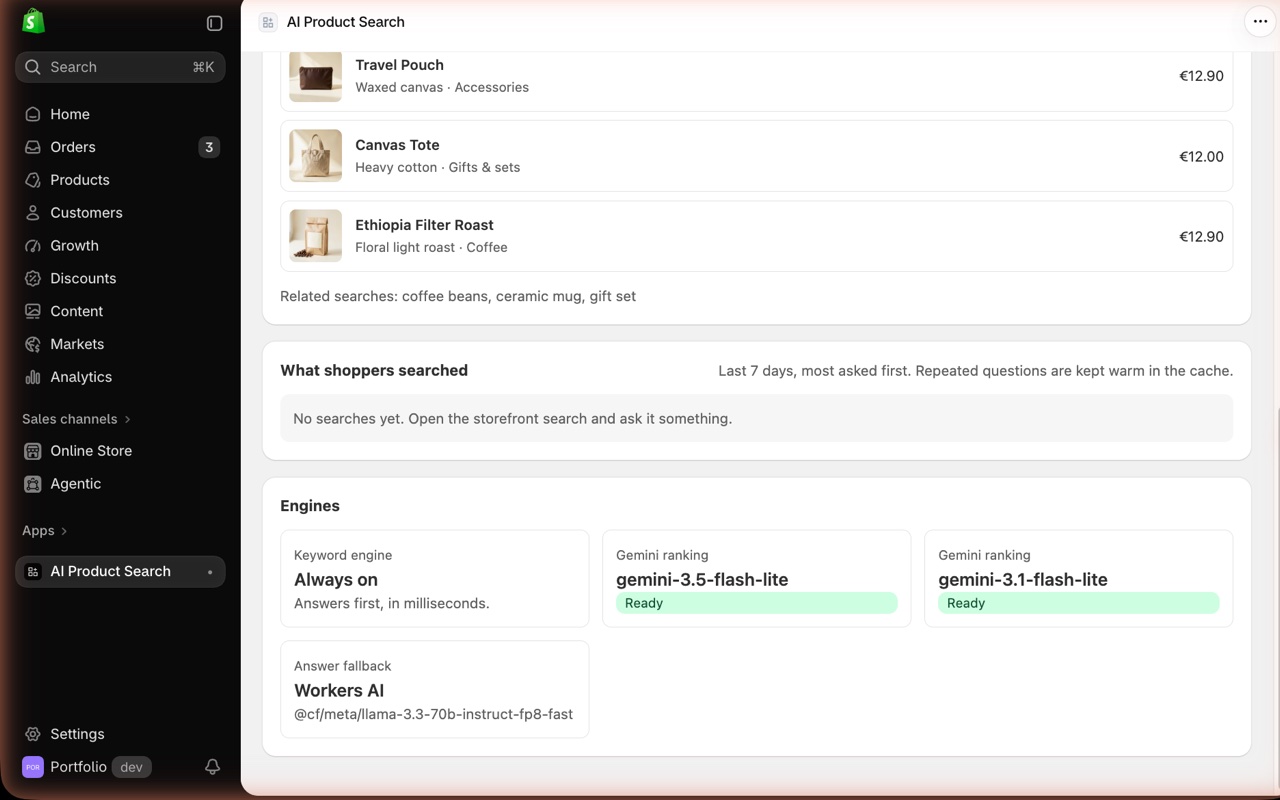Click the Discounts badge icon
The image size is (1280, 800).
33,279
